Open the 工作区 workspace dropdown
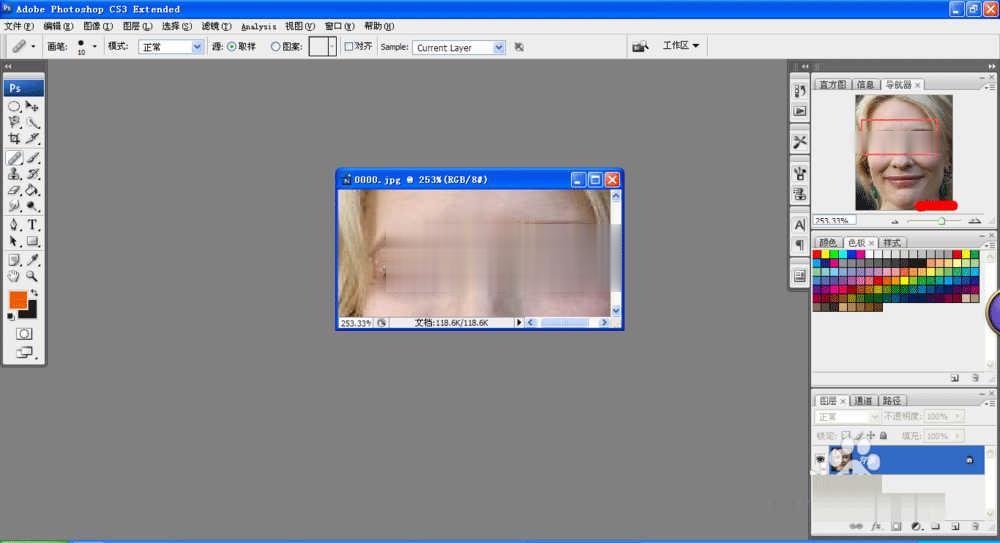Viewport: 1000px width, 543px height. pos(680,45)
